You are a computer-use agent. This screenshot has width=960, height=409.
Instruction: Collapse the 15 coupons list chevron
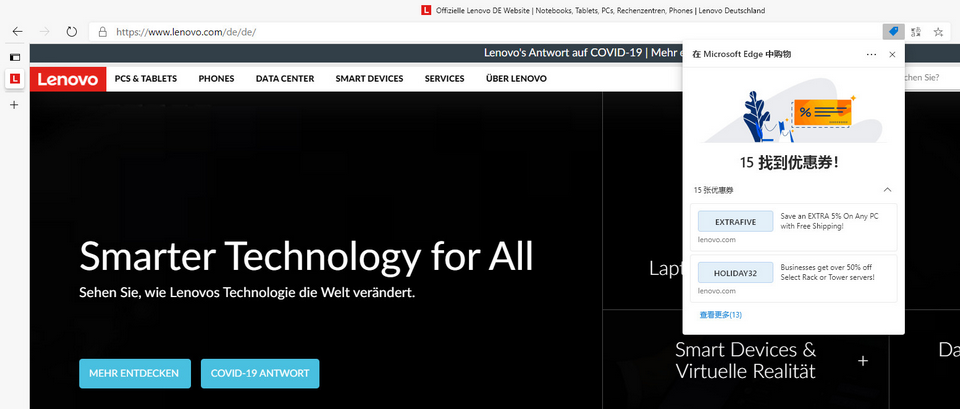(887, 189)
